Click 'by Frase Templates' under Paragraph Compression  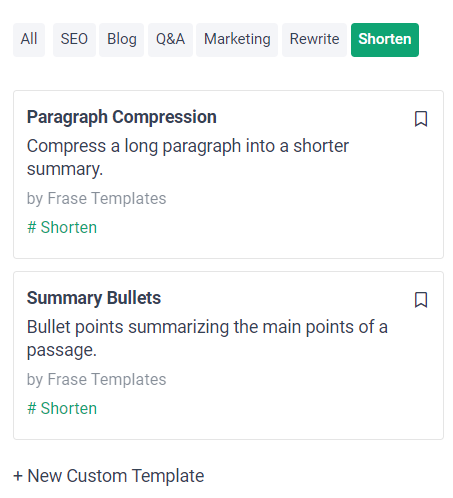point(96,199)
